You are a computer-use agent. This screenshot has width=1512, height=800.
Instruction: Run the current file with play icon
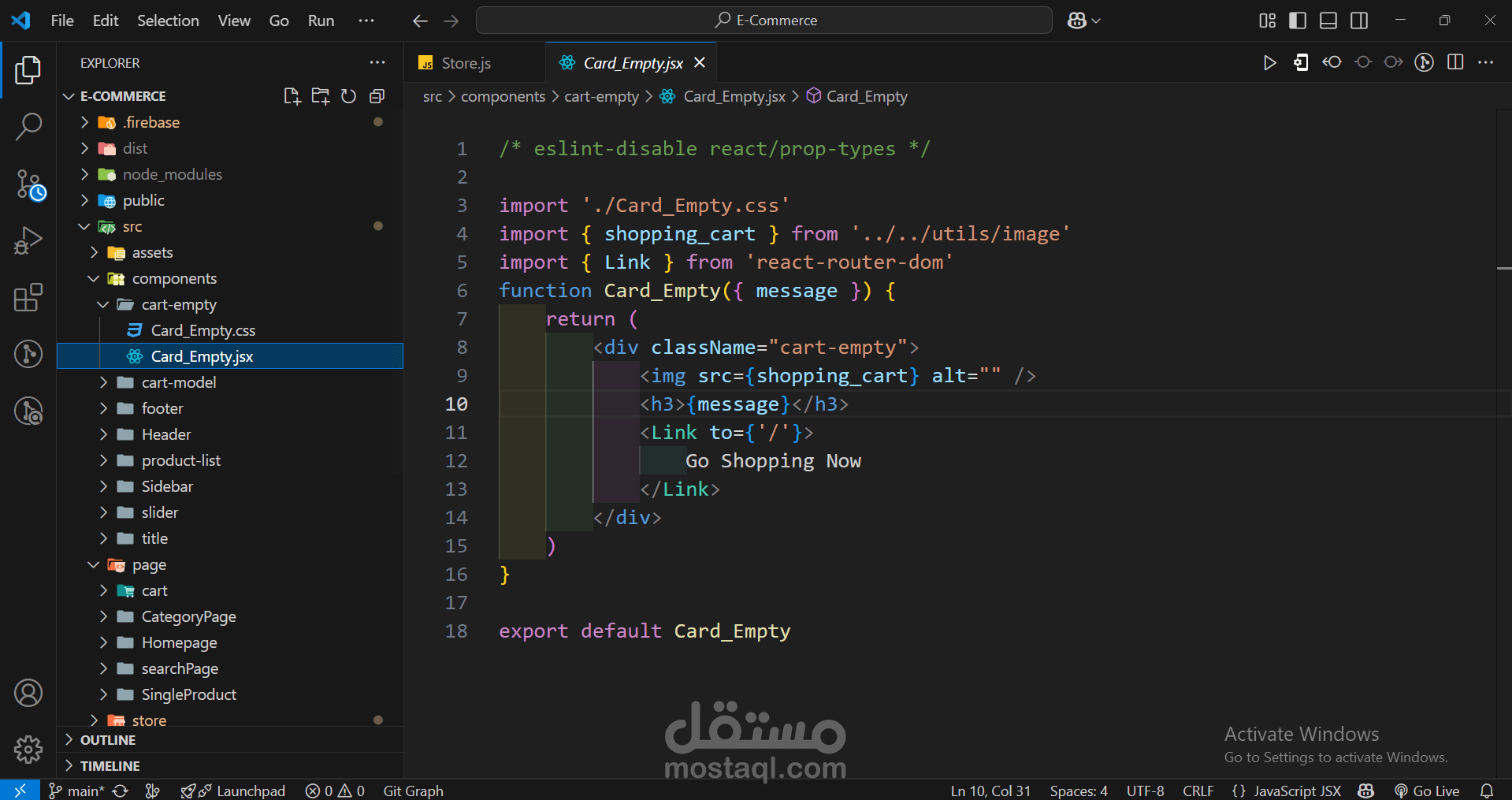tap(1269, 63)
